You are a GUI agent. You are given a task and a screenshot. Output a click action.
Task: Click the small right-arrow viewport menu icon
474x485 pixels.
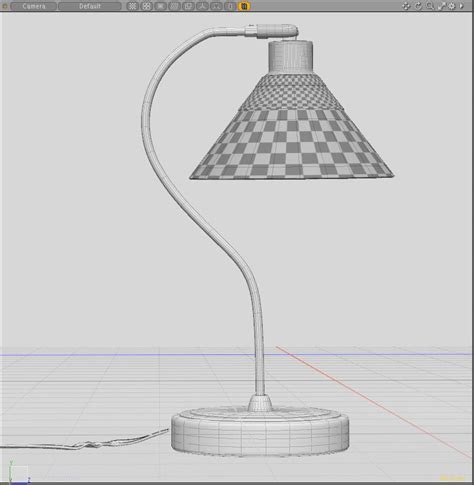pyautogui.click(x=462, y=6)
